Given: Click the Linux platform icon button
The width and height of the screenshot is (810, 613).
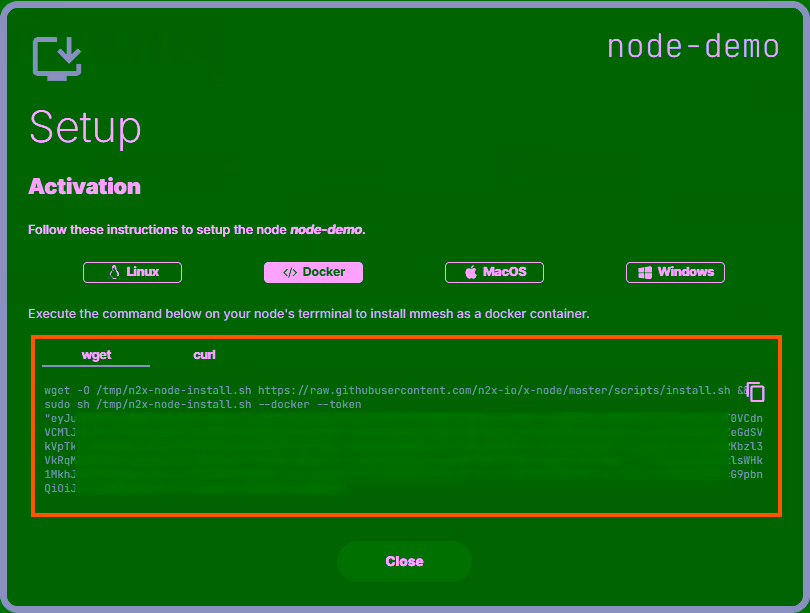Looking at the screenshot, I should coord(132,272).
